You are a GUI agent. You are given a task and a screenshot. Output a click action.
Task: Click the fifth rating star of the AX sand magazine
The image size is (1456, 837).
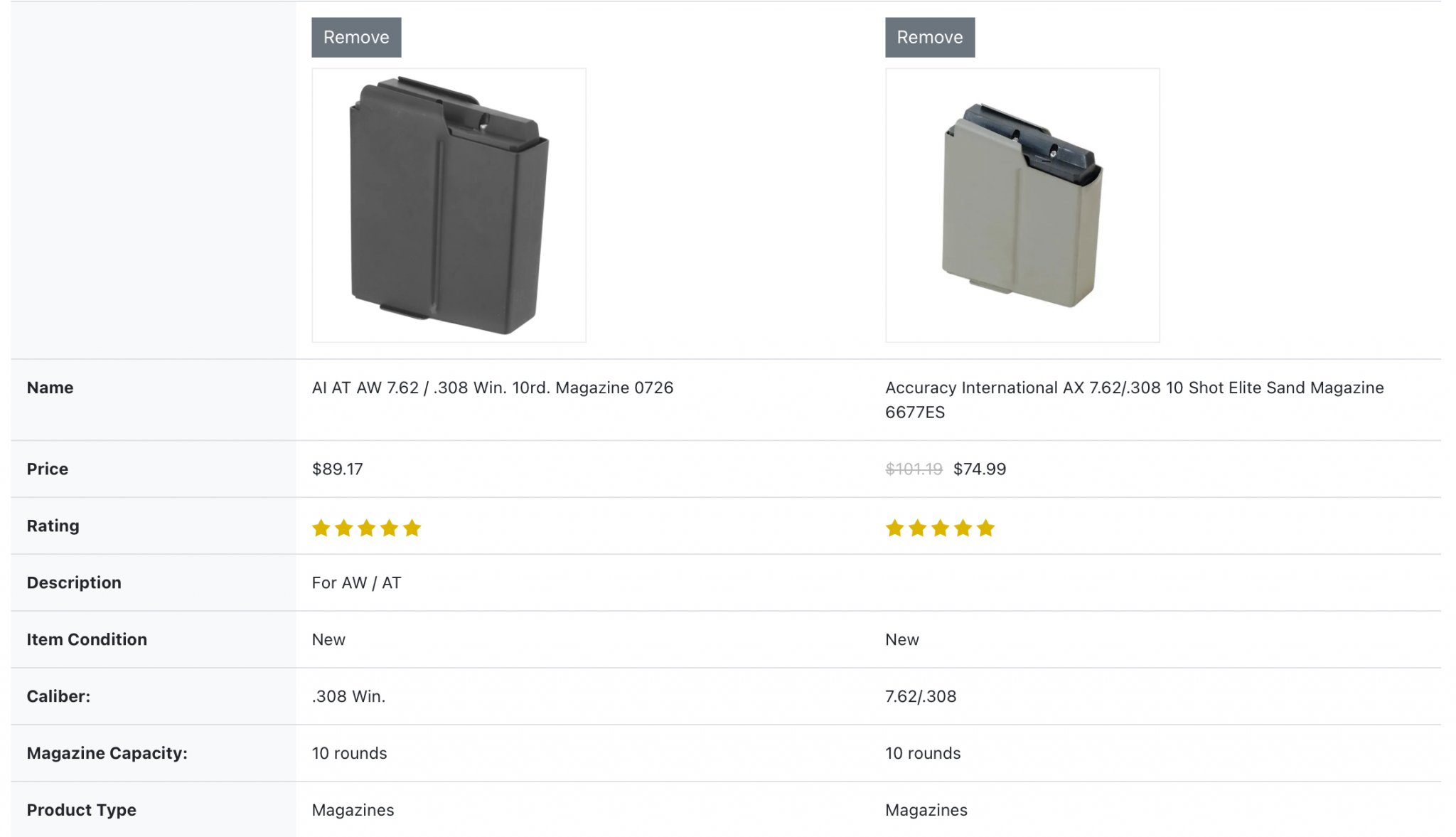pyautogui.click(x=986, y=528)
